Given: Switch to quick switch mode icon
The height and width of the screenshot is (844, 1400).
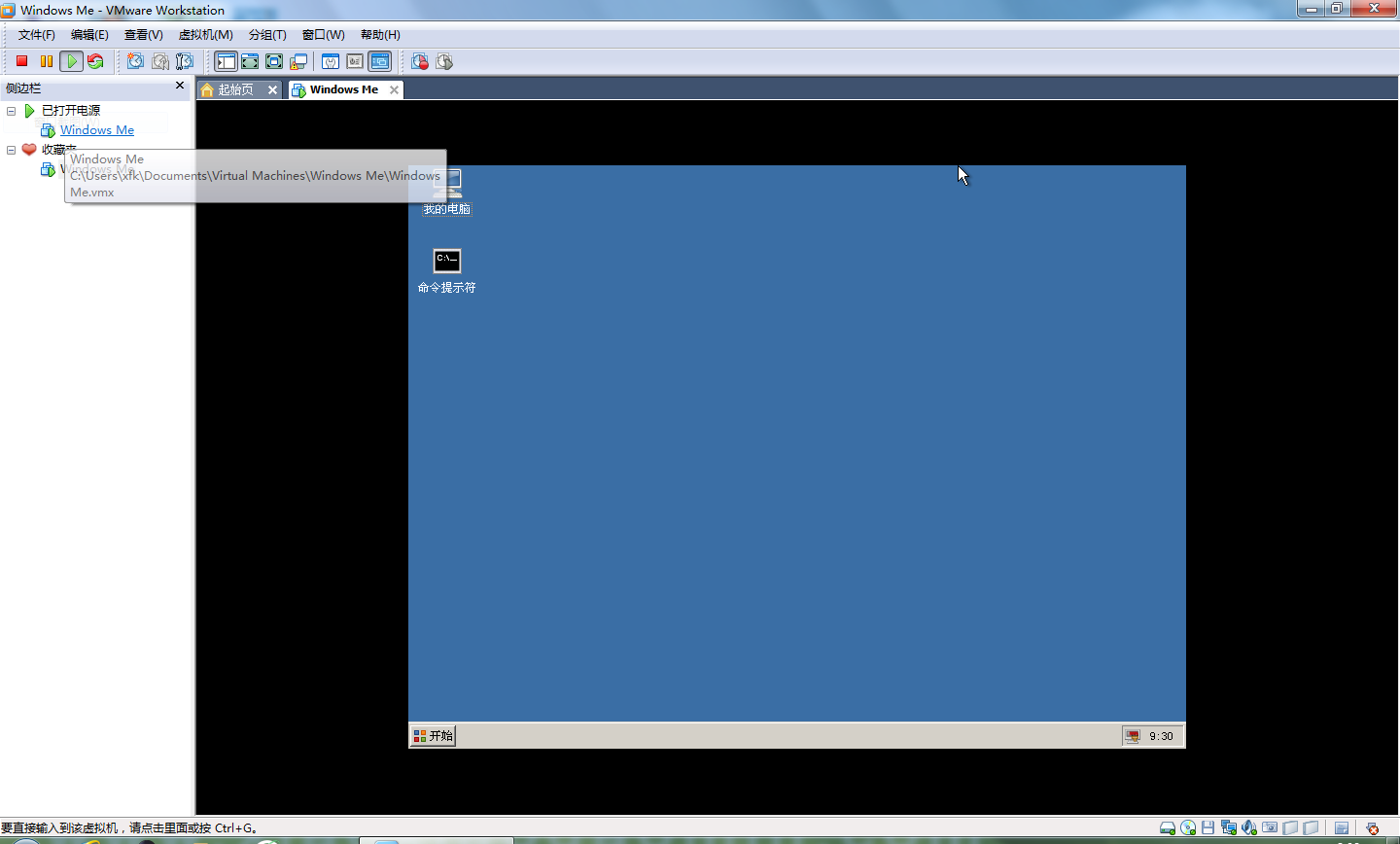Looking at the screenshot, I should tap(250, 61).
